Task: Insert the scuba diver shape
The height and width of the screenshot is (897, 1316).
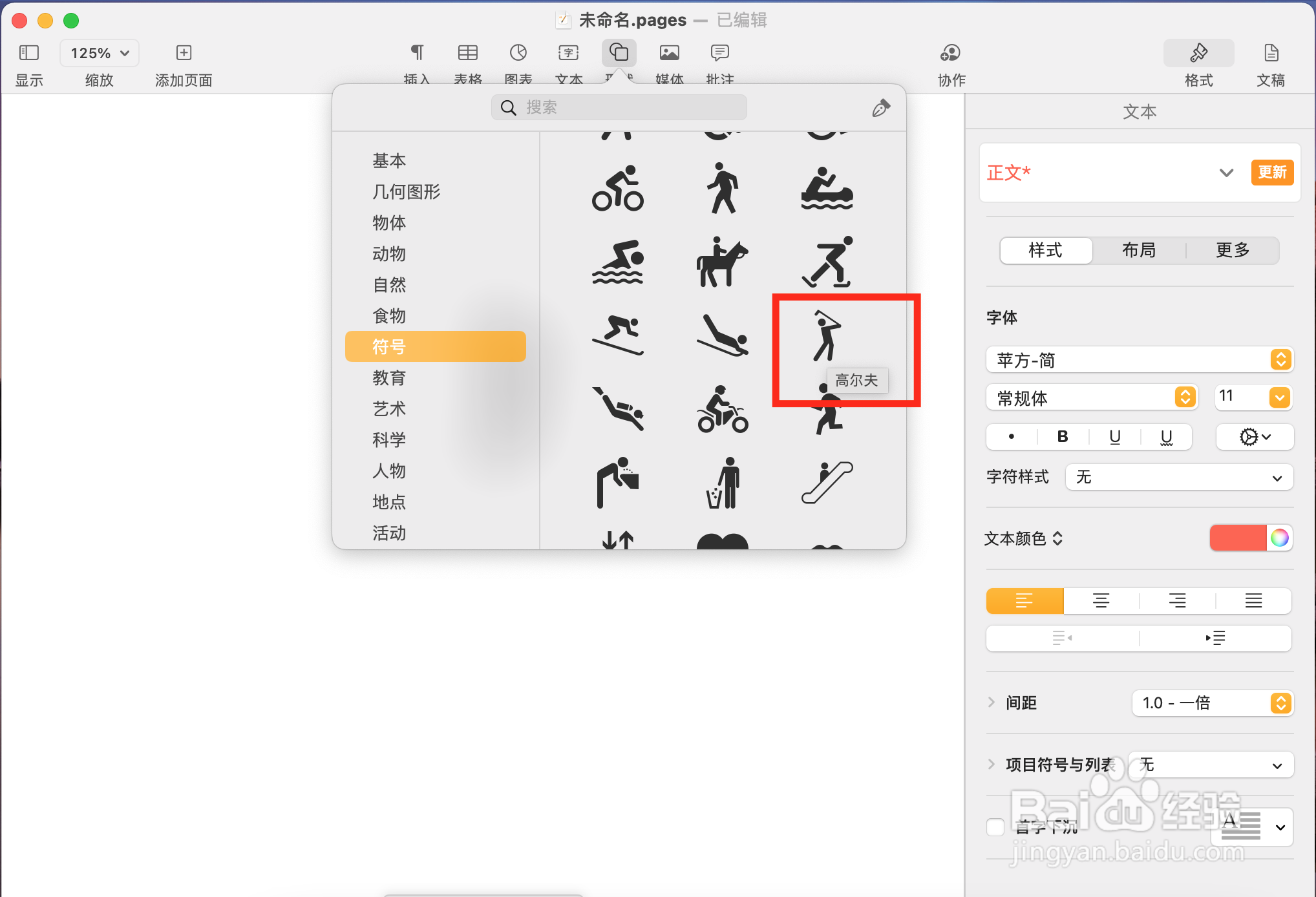Action: (618, 408)
